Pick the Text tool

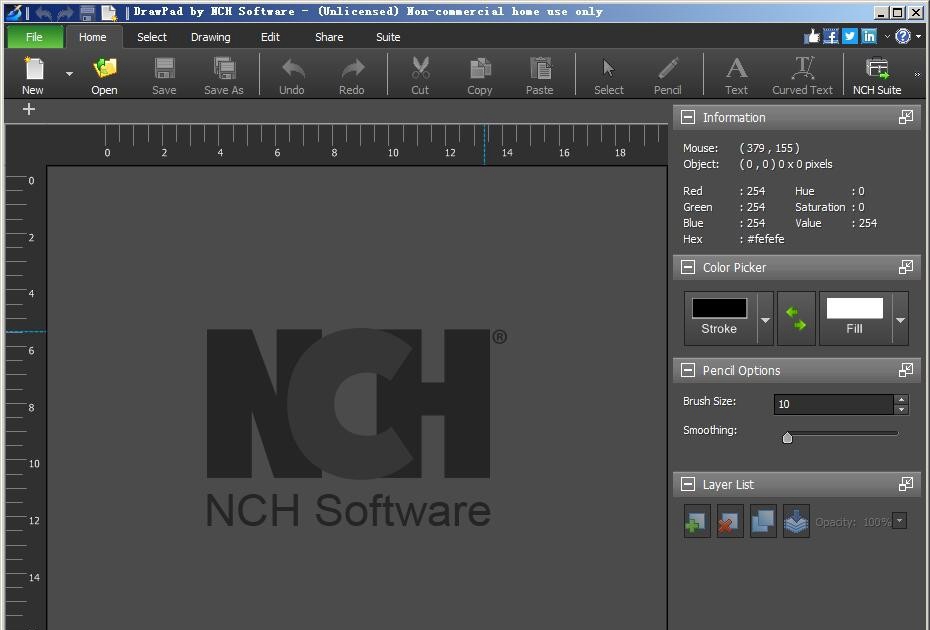tap(737, 75)
